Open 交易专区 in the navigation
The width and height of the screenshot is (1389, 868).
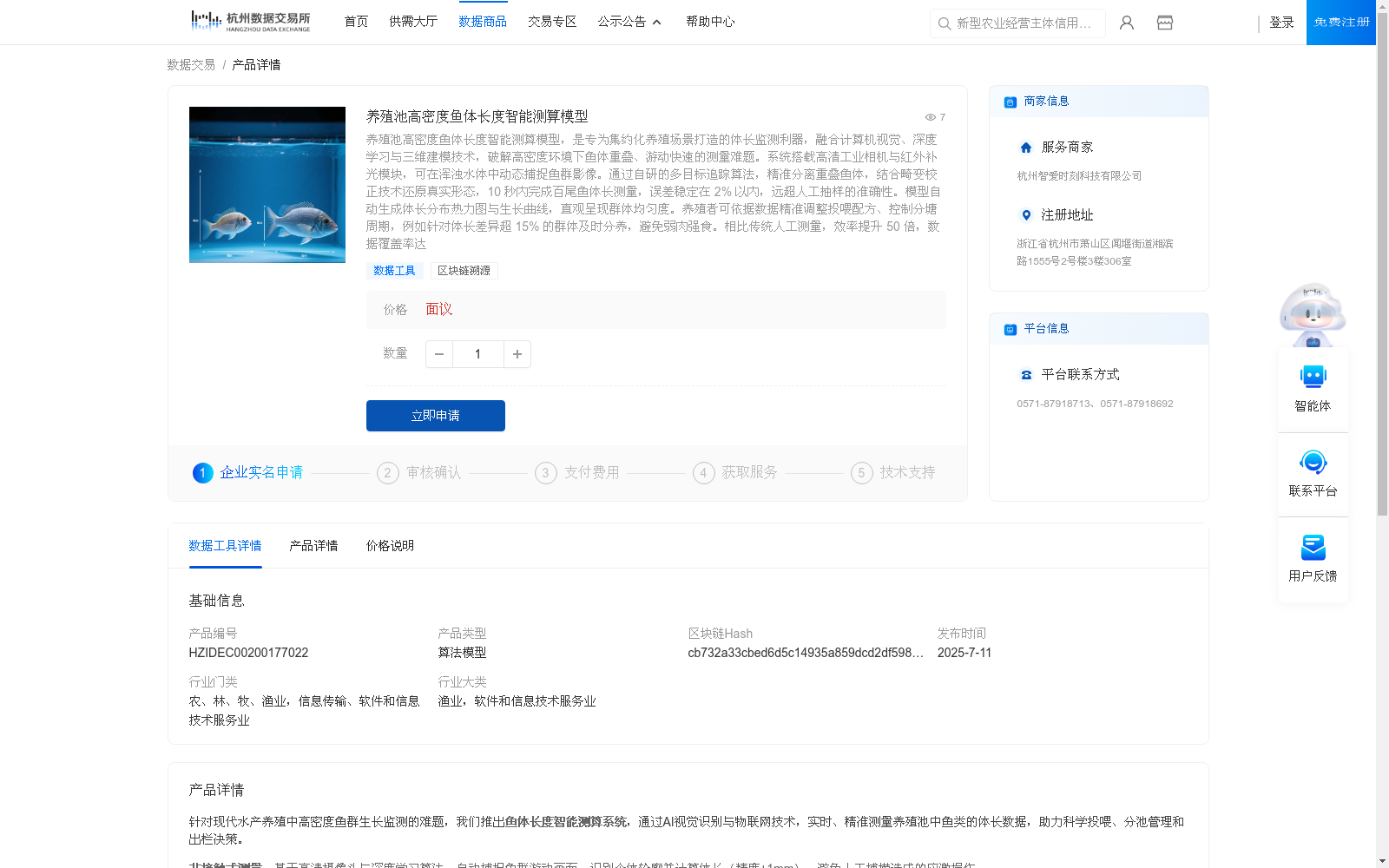[x=552, y=22]
